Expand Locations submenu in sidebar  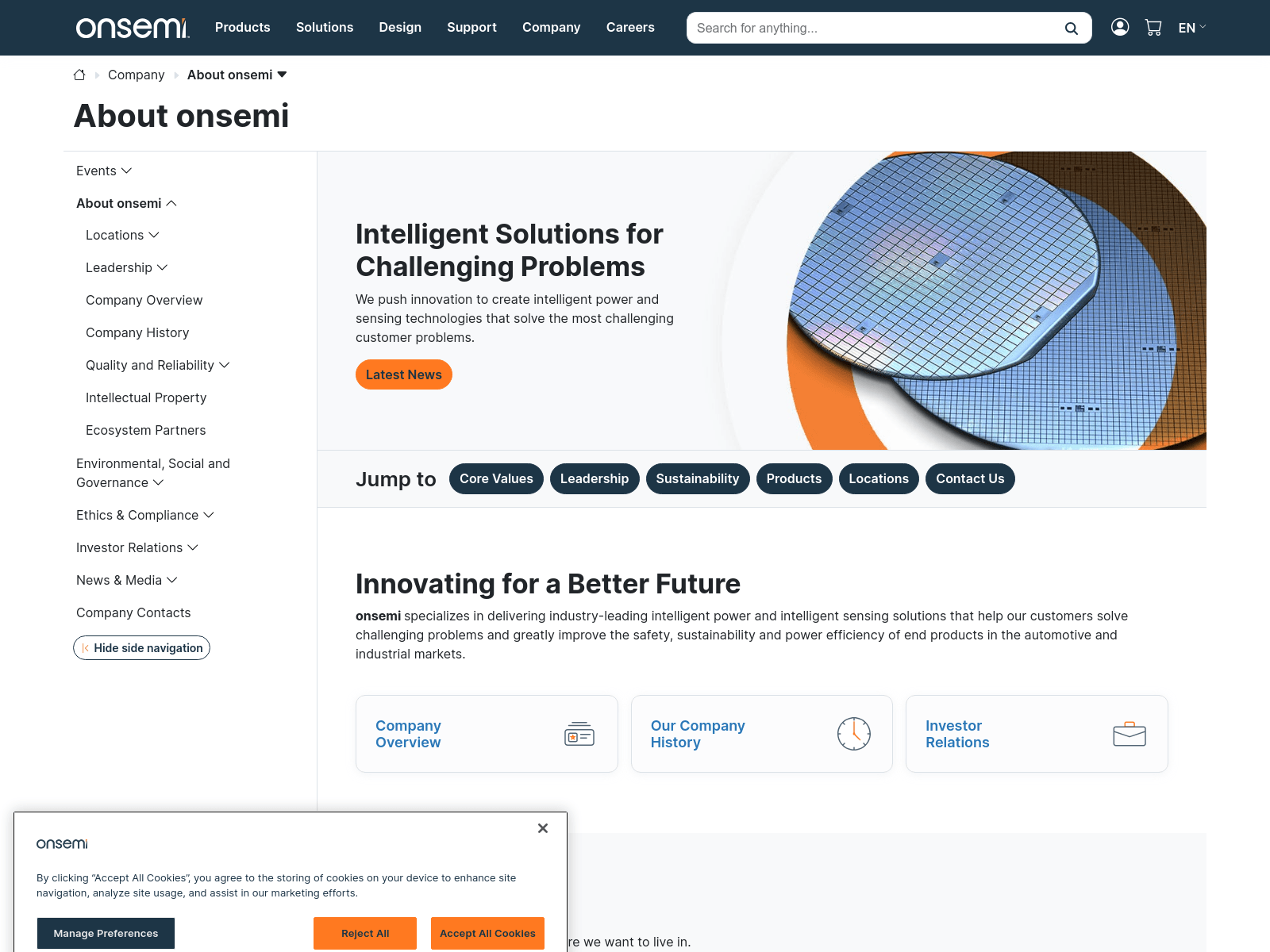click(154, 235)
